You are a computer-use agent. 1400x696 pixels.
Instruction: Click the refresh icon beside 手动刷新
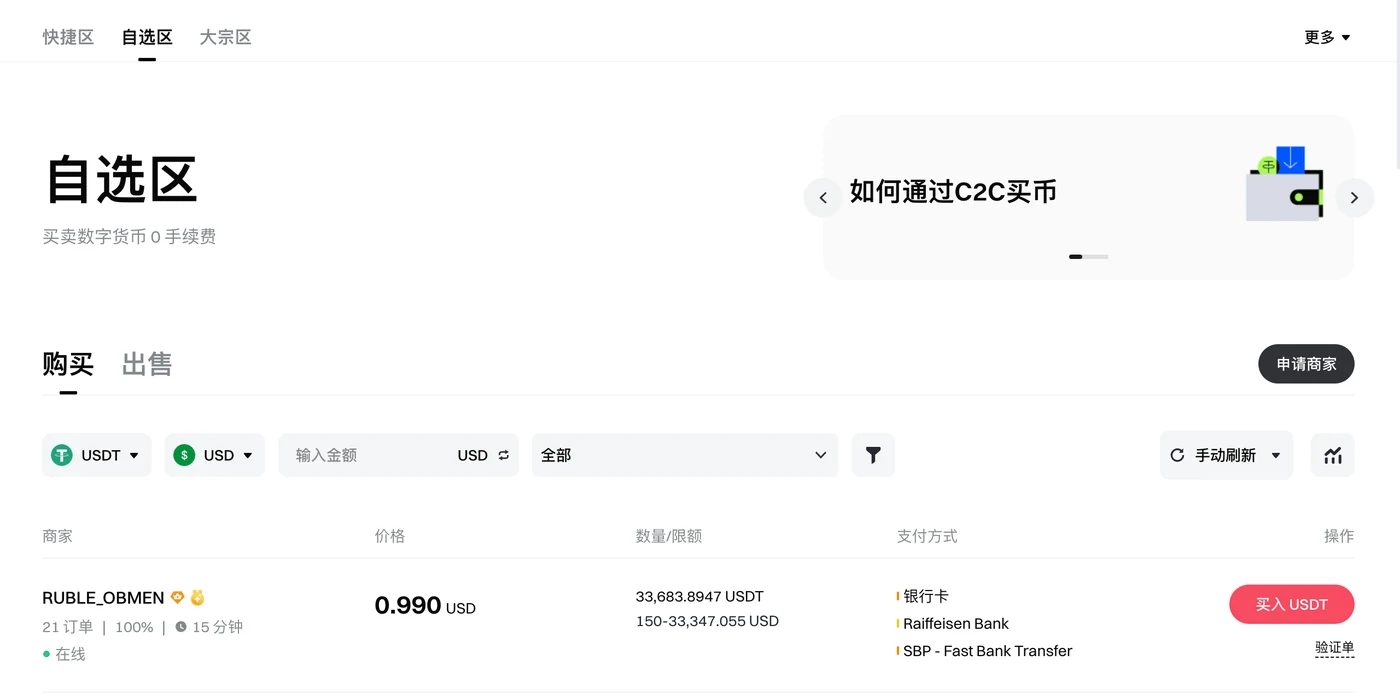coord(1177,455)
